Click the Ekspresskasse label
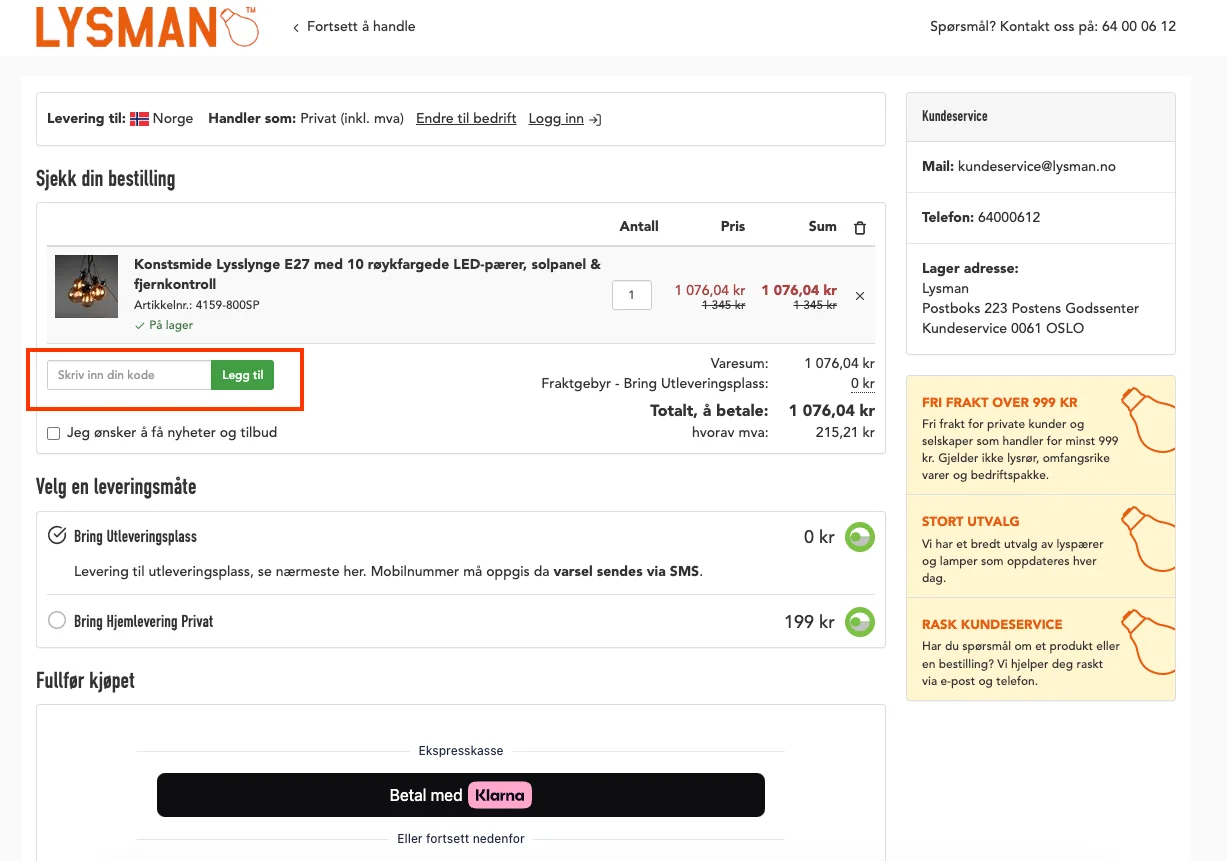Viewport: 1227px width, 861px height. pos(461,750)
